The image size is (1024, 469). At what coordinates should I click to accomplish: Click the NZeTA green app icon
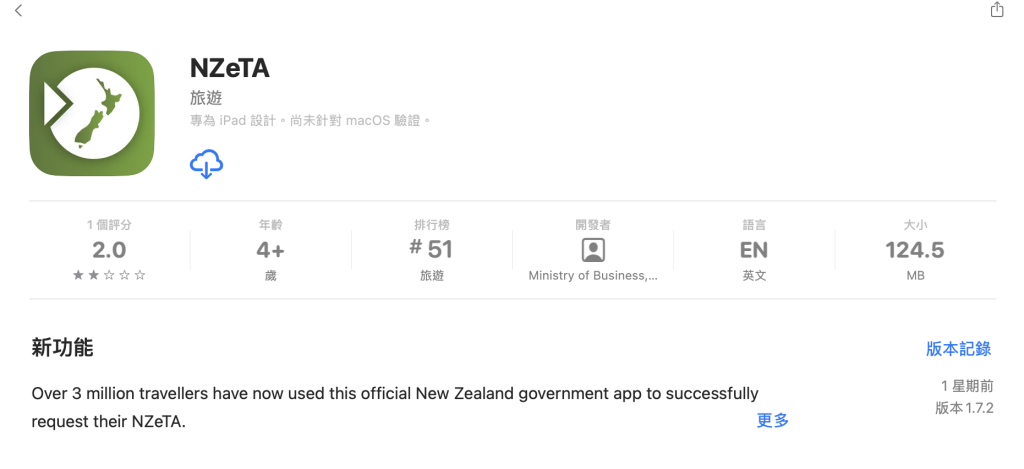pyautogui.click(x=92, y=113)
